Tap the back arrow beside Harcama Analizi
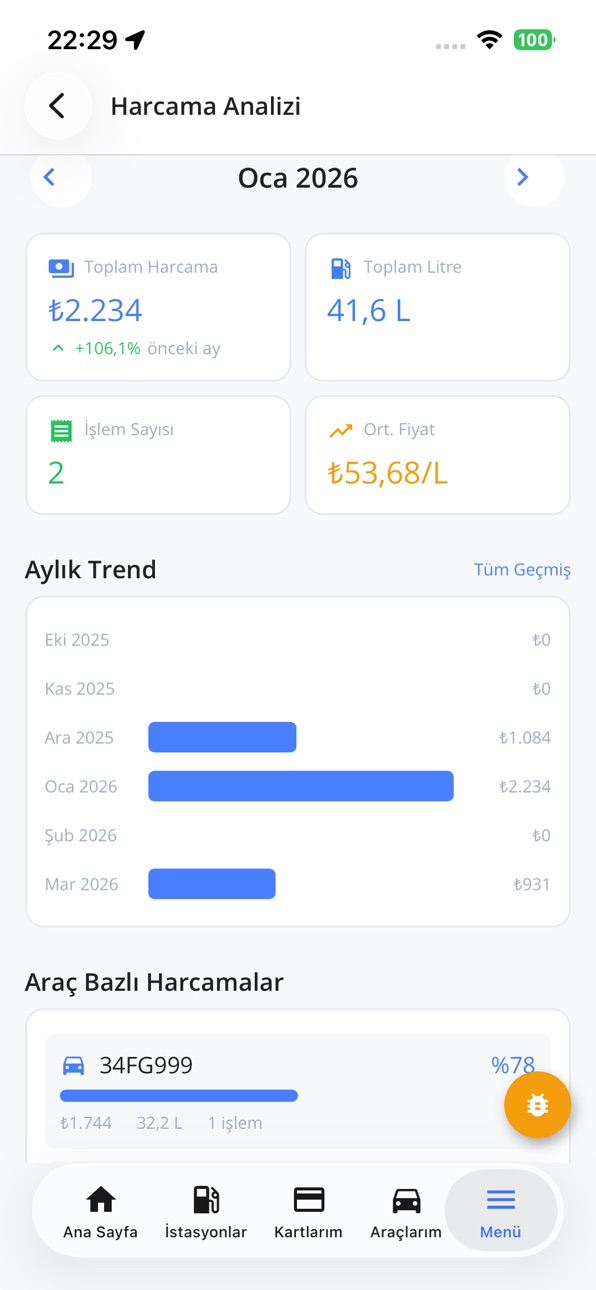Screen dimensions: 596x1290 [x=57, y=106]
